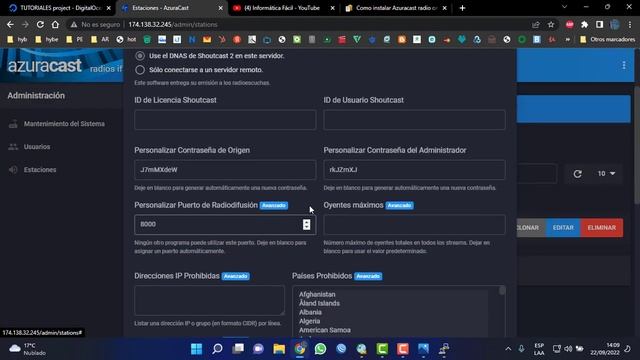Select 'Sólo conectarse a un servidor remoto' option
640x360 pixels.
(x=140, y=70)
